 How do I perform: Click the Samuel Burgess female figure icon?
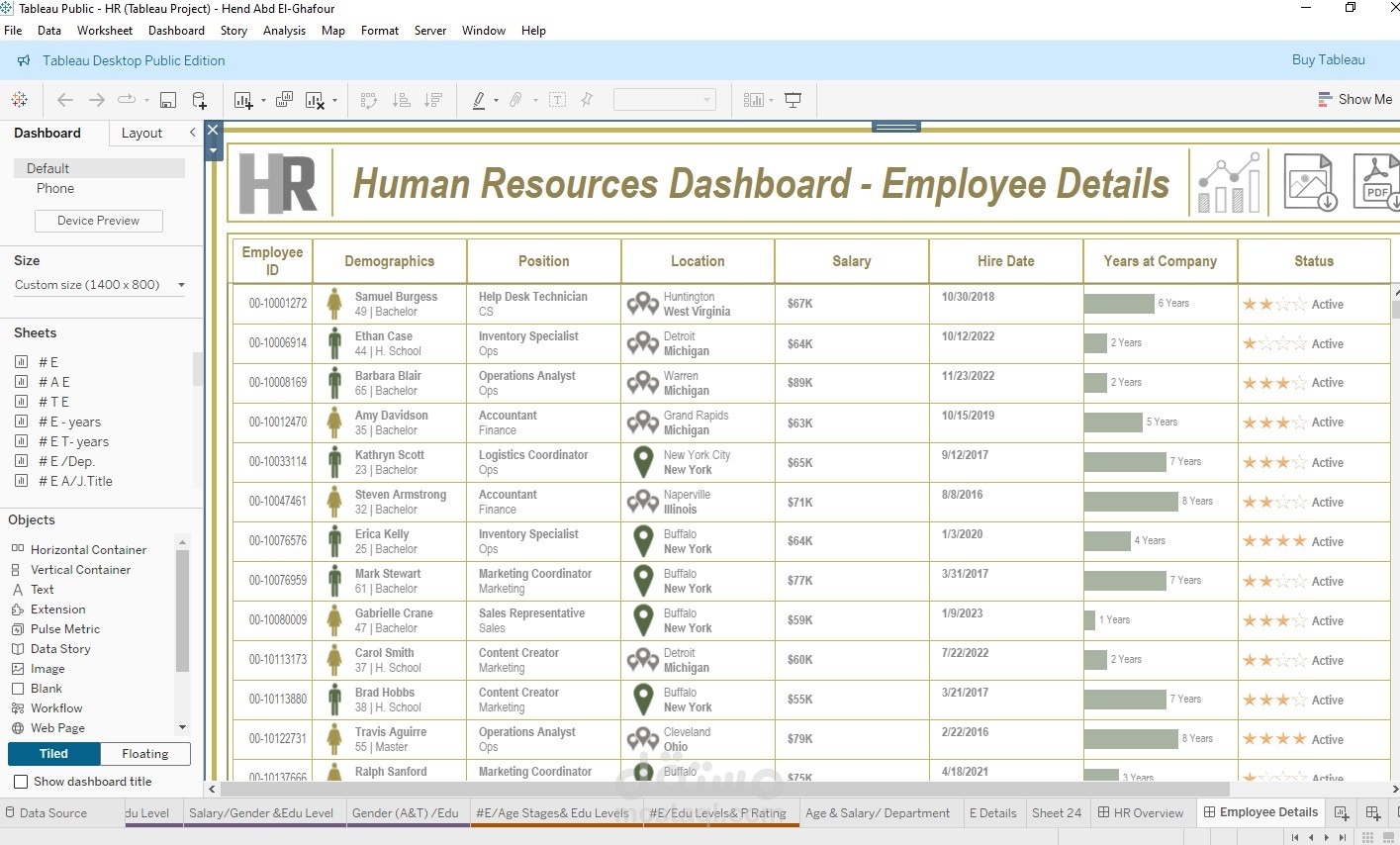coord(334,304)
